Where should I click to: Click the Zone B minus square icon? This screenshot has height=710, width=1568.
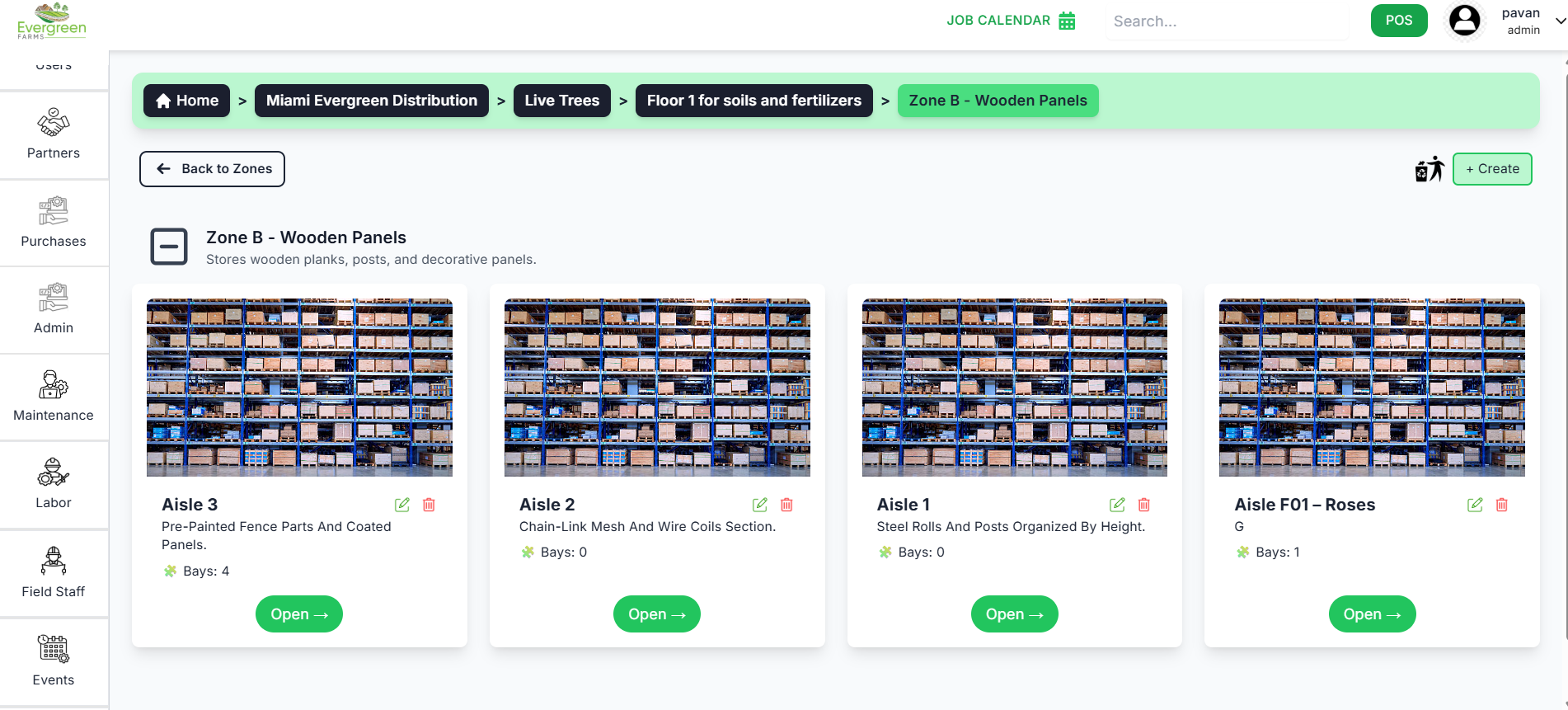click(169, 247)
